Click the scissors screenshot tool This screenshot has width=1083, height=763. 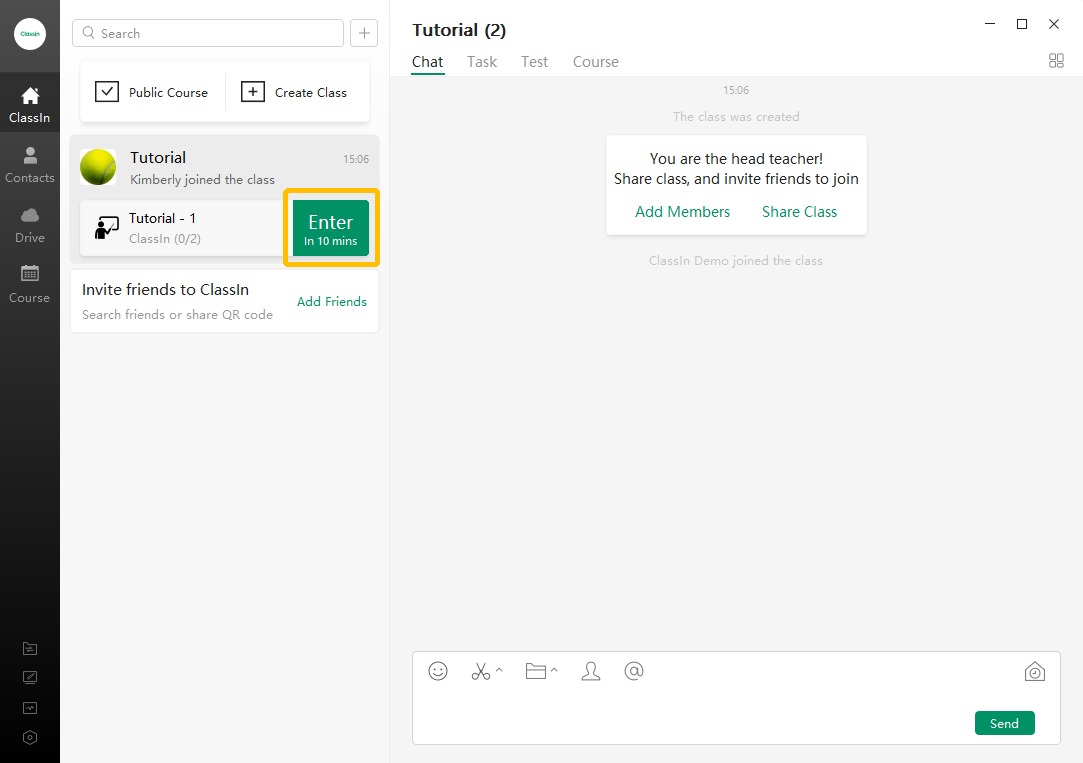coord(481,671)
